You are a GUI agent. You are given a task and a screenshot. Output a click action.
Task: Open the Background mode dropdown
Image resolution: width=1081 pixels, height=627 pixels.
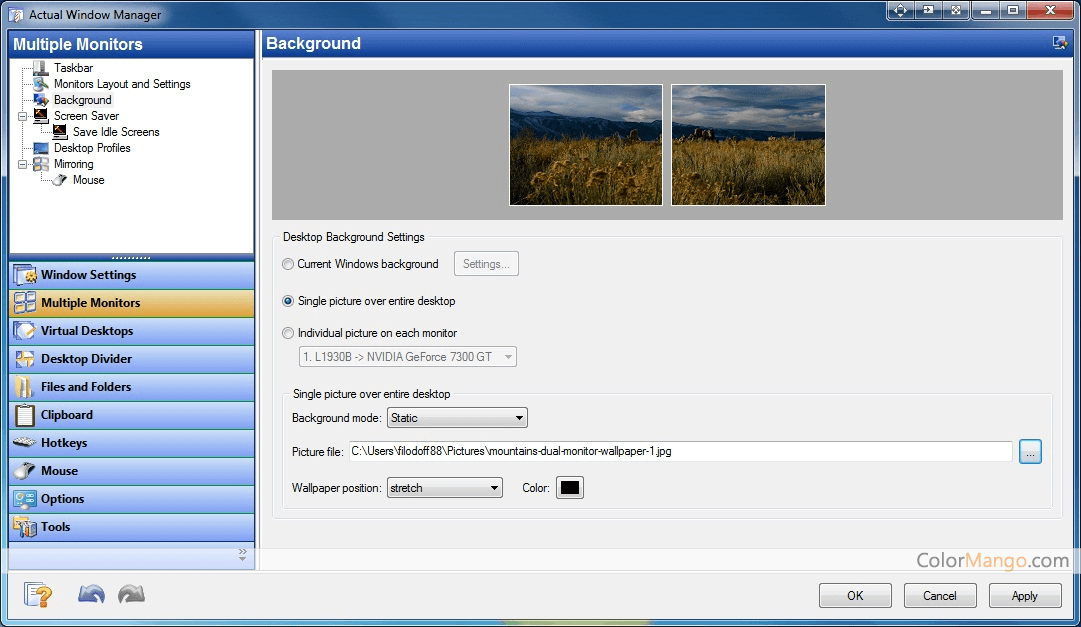click(457, 418)
